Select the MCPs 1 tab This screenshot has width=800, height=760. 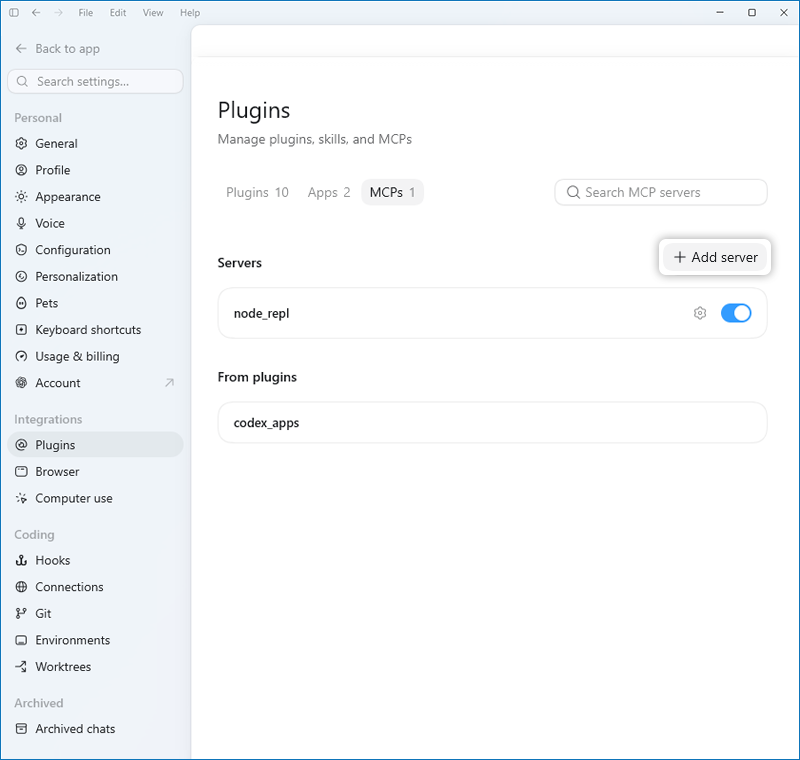point(392,192)
